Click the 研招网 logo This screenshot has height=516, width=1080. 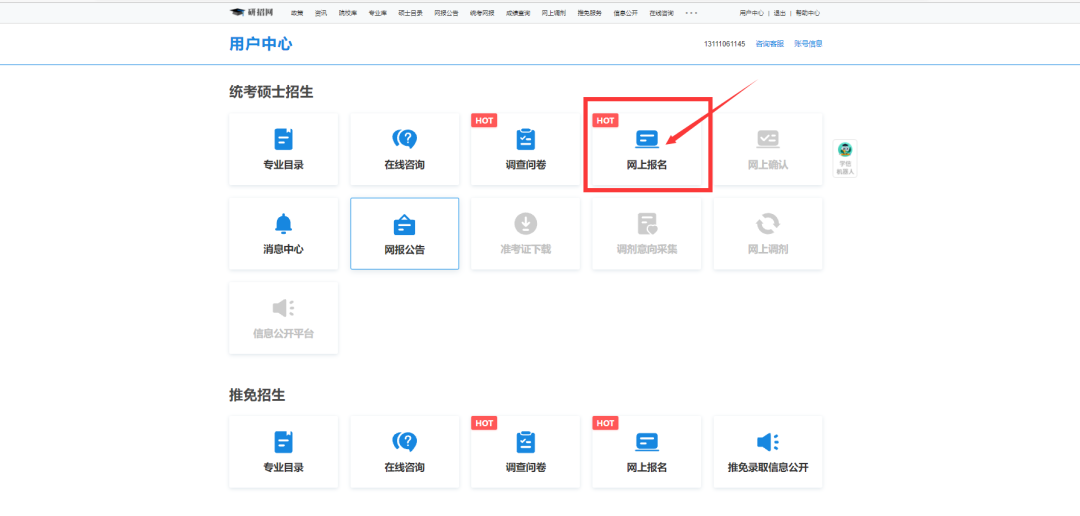251,12
